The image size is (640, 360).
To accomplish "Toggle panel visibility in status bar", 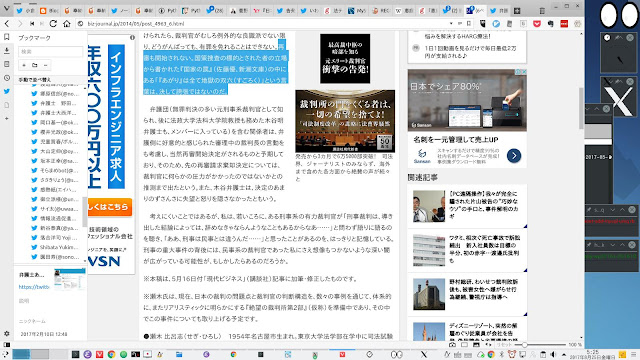I will tap(7, 345).
